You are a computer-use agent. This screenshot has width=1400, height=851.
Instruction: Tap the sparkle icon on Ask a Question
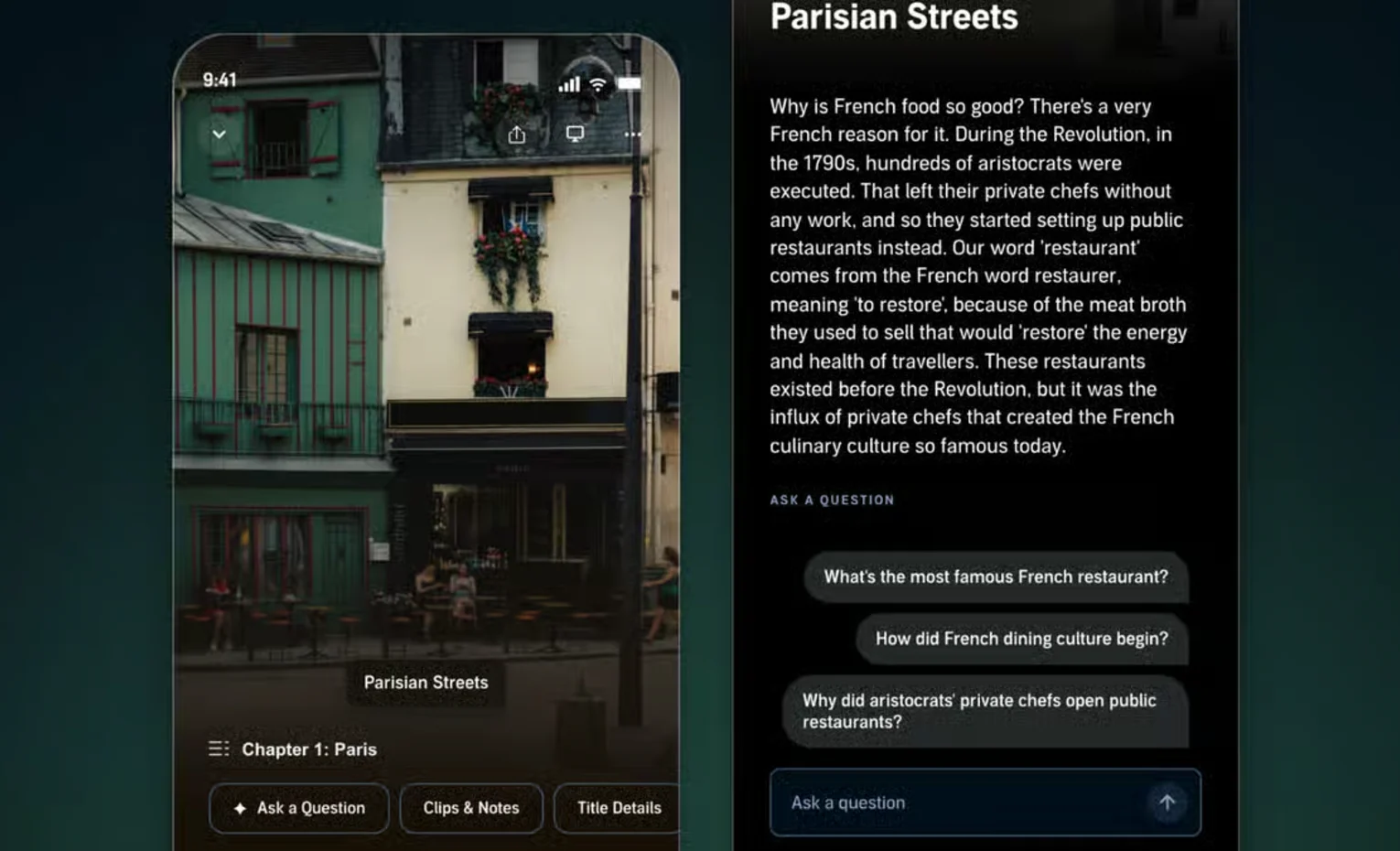click(240, 808)
